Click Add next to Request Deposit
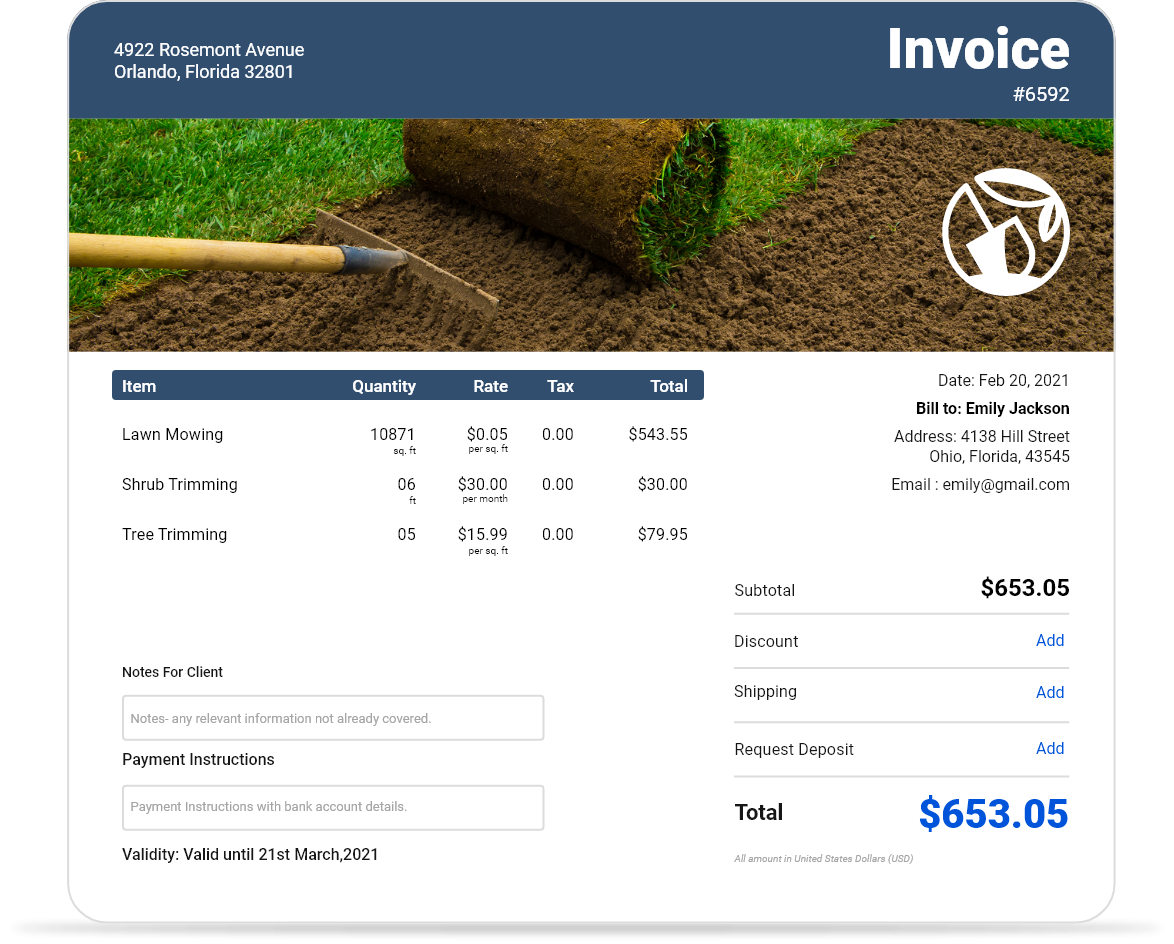Viewport: 1174px width, 944px height. (x=1050, y=748)
